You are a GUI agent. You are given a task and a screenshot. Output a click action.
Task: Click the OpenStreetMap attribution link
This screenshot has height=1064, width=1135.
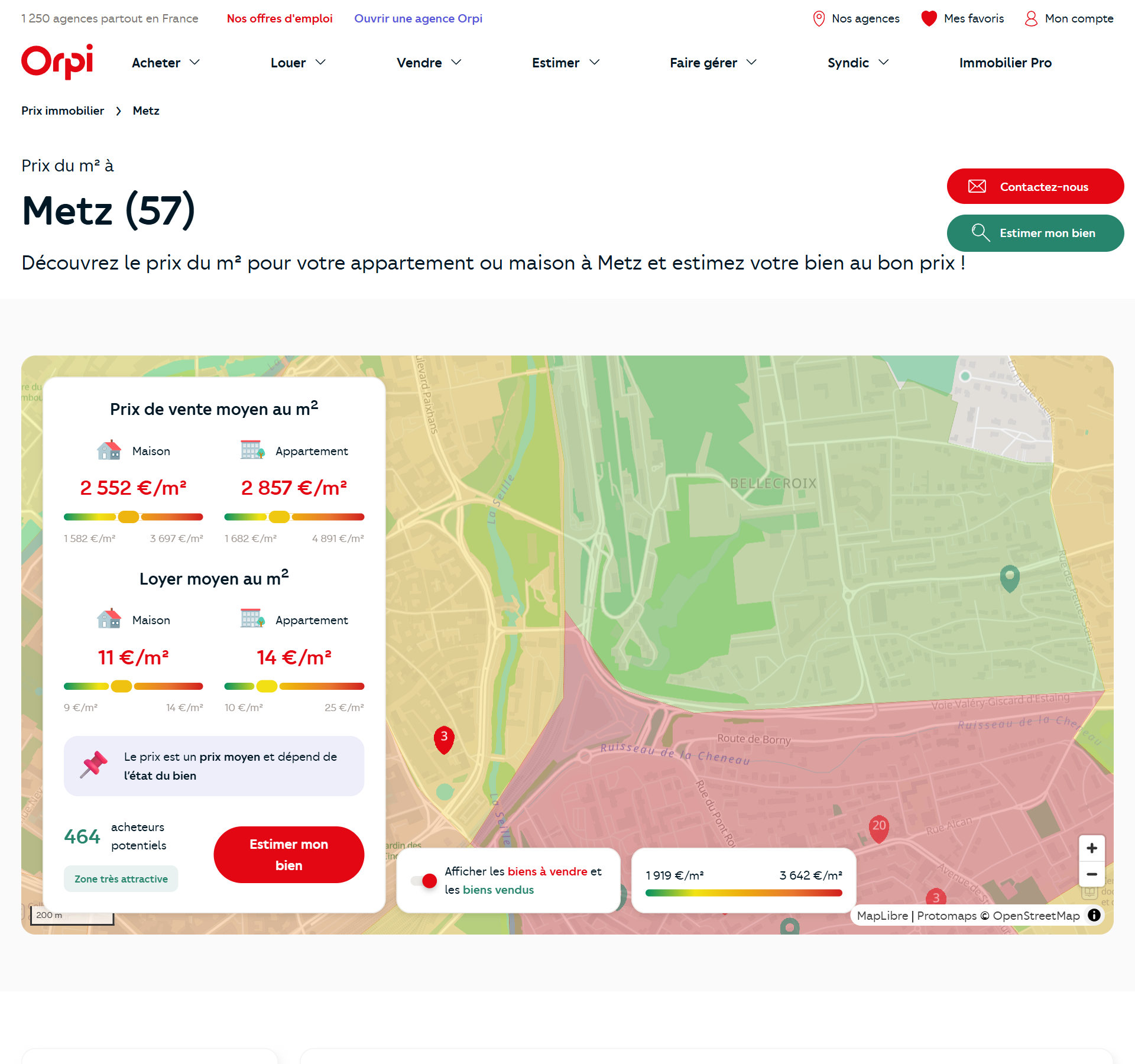click(1036, 916)
